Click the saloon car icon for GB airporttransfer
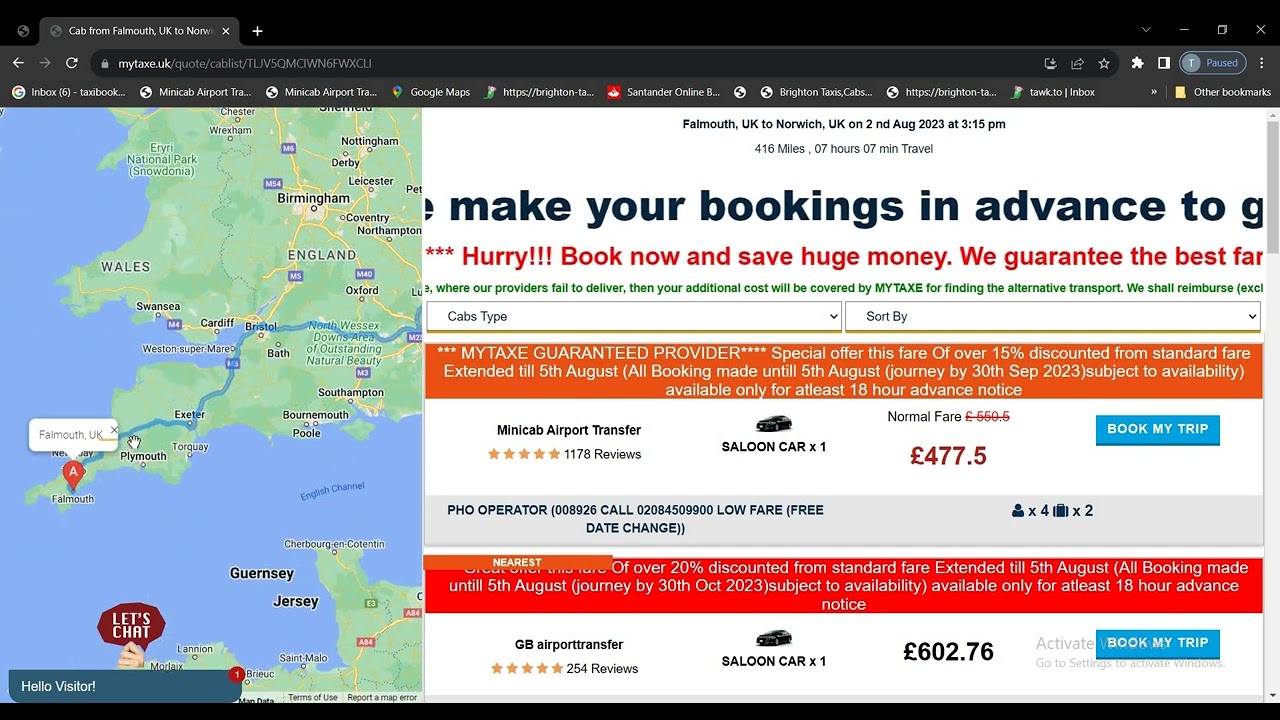 [x=773, y=638]
